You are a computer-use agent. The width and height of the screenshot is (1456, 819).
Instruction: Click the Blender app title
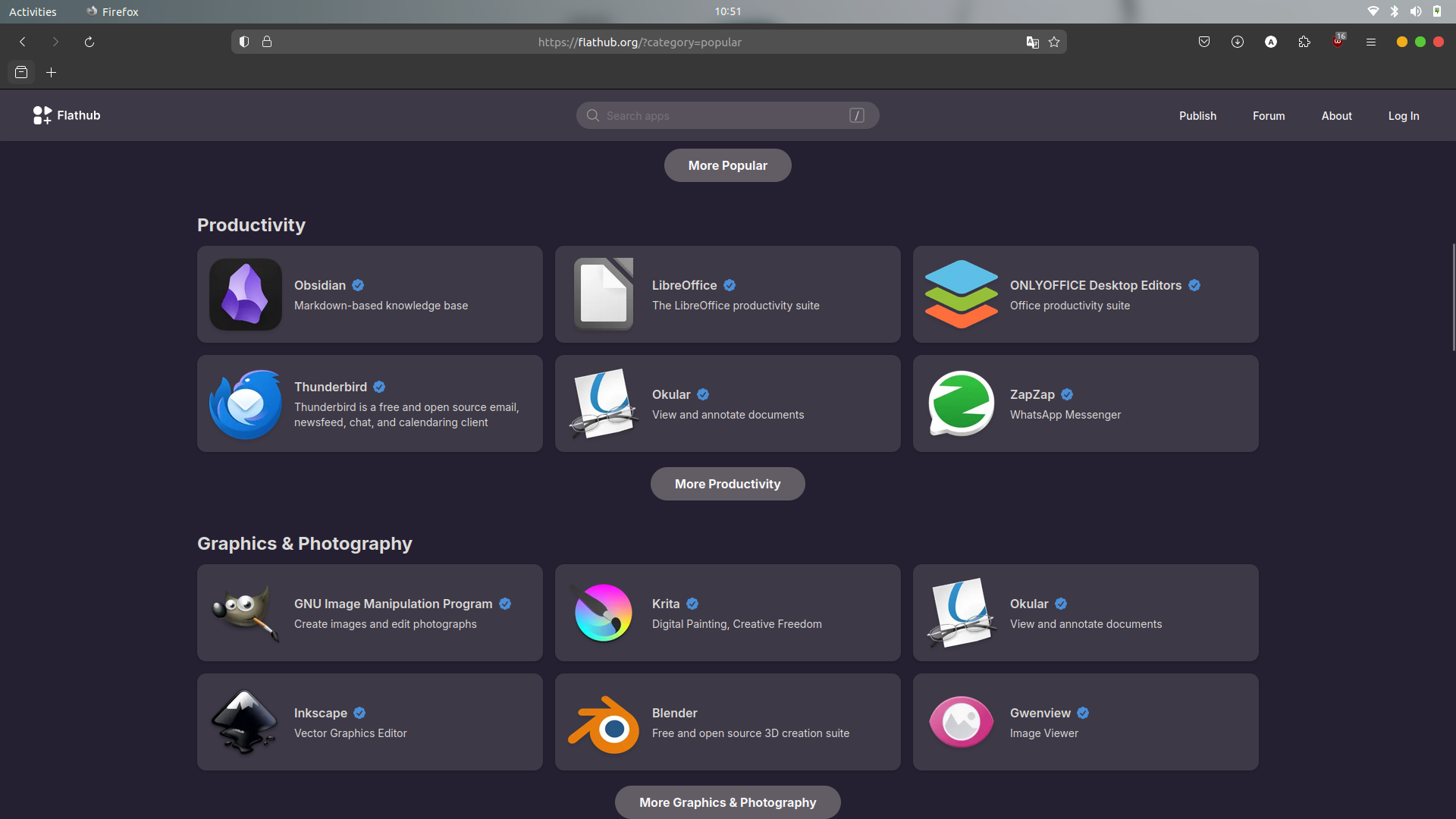[x=674, y=713]
